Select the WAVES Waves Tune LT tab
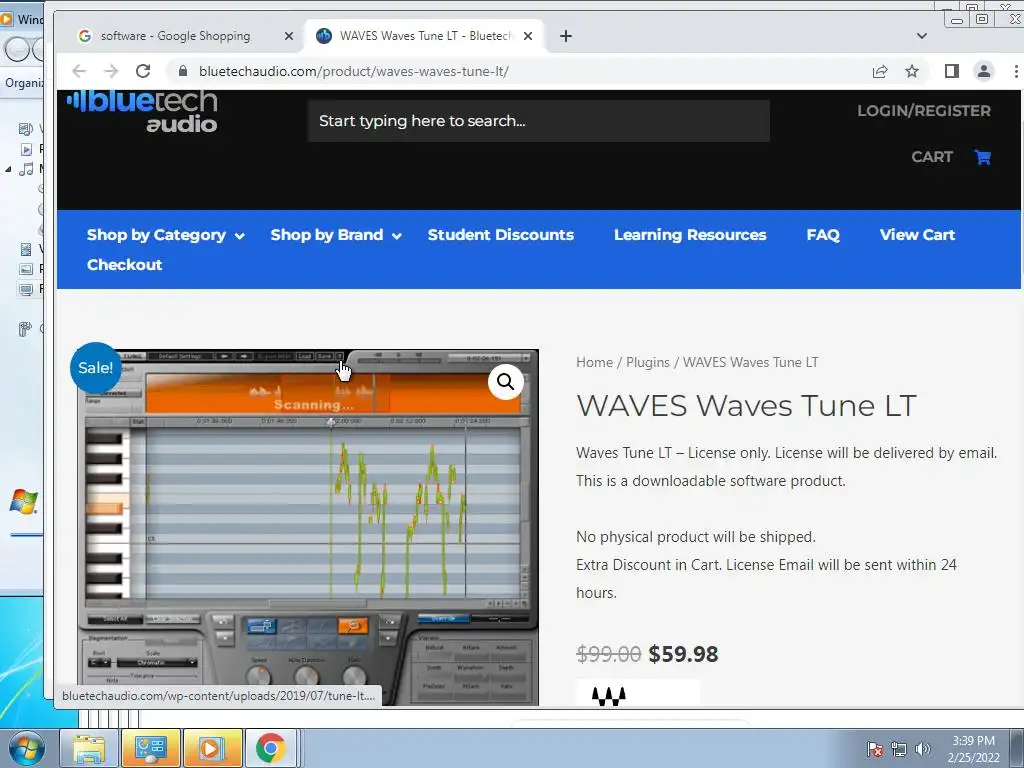Viewport: 1024px width, 768px height. point(424,36)
